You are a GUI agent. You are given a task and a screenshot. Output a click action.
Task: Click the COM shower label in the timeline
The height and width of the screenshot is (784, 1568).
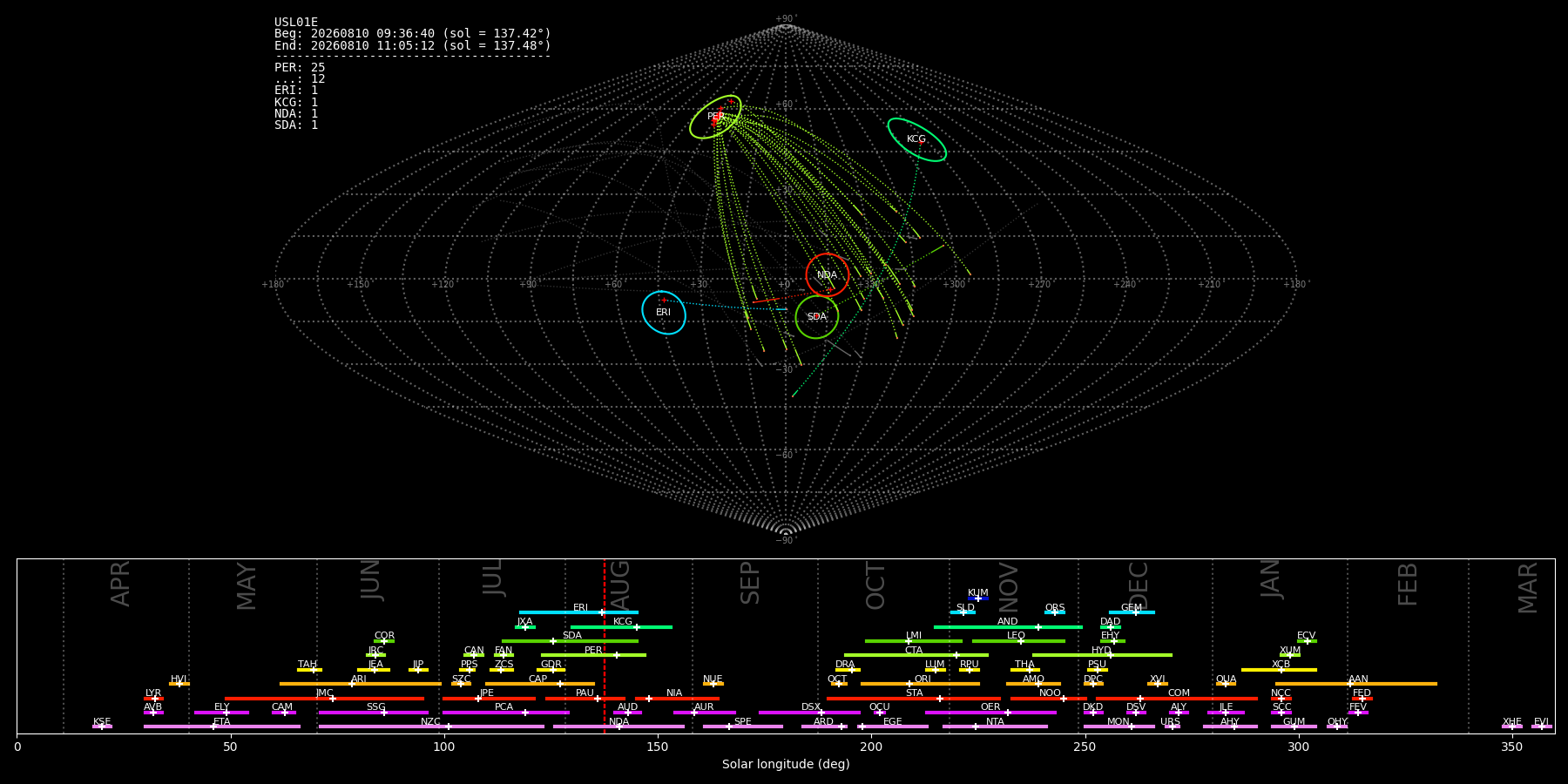[1179, 693]
